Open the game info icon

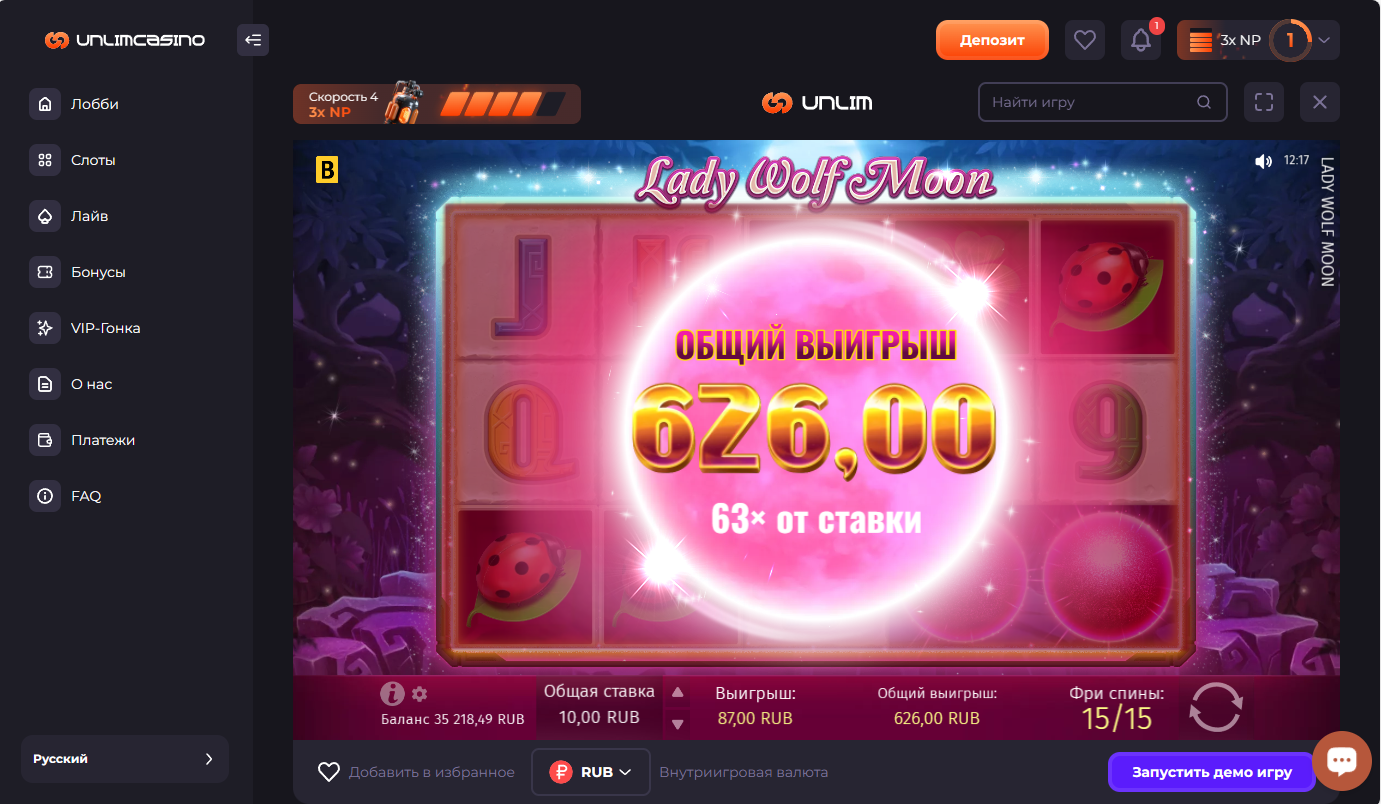tap(392, 693)
